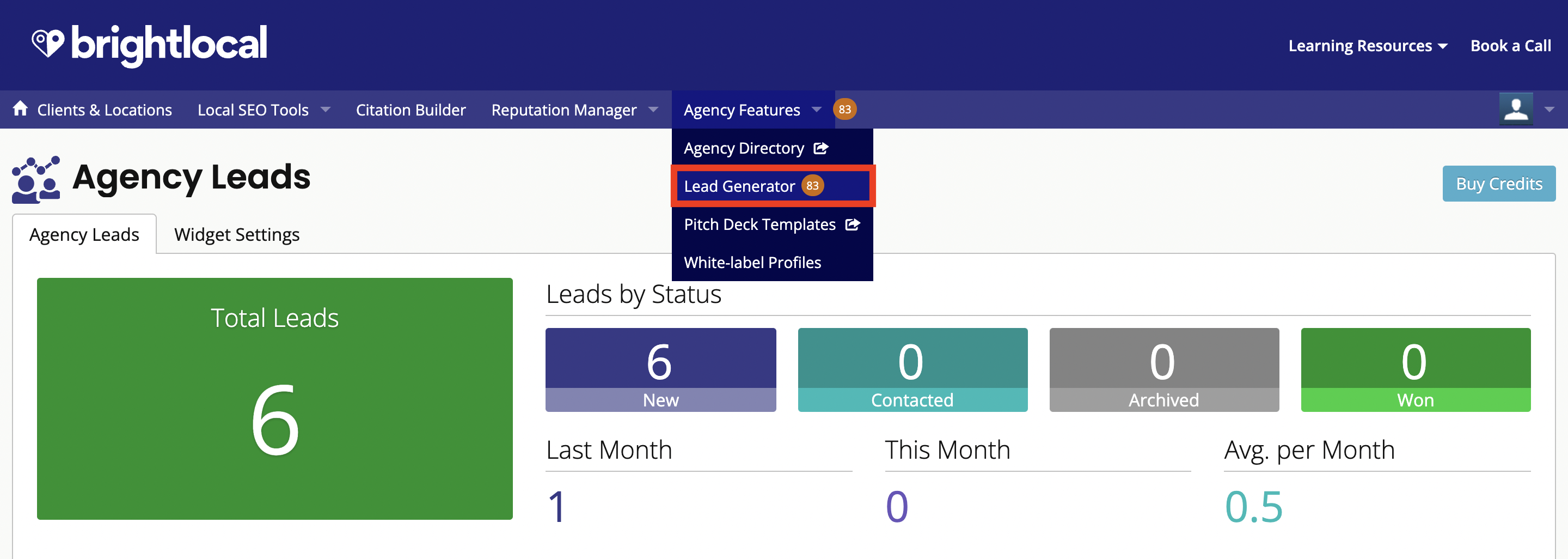Screen dimensions: 1568x559
Task: Click external link icon beside Pitch Deck Templates
Action: 852,224
